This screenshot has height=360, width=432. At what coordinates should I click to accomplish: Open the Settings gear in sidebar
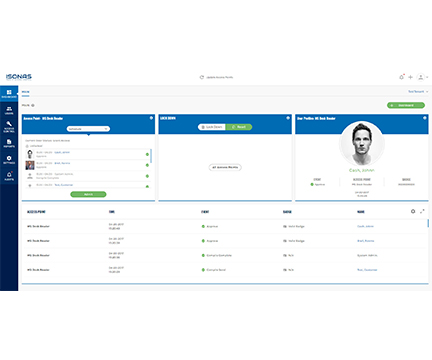9,160
